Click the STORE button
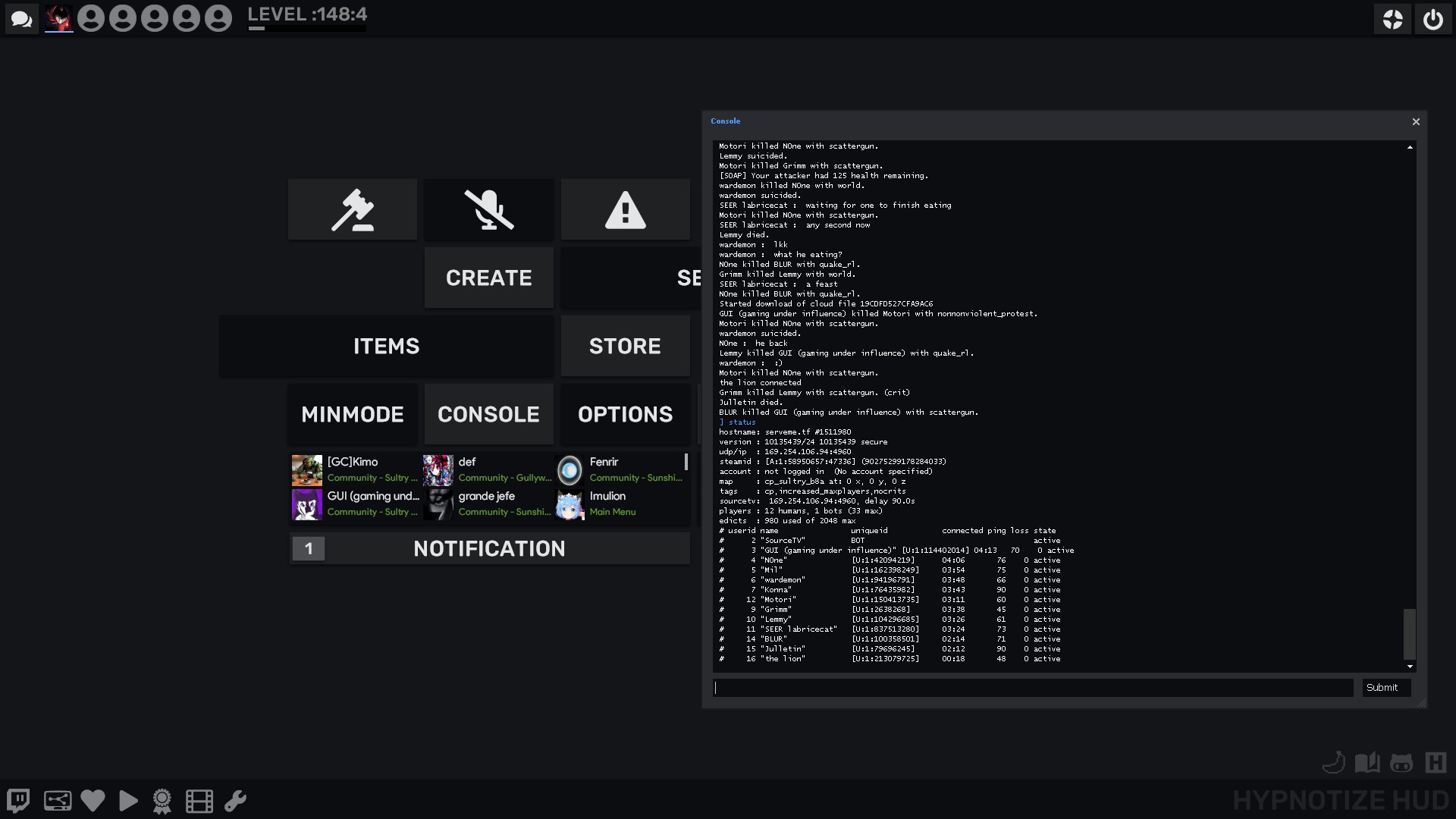1456x819 pixels. tap(625, 347)
